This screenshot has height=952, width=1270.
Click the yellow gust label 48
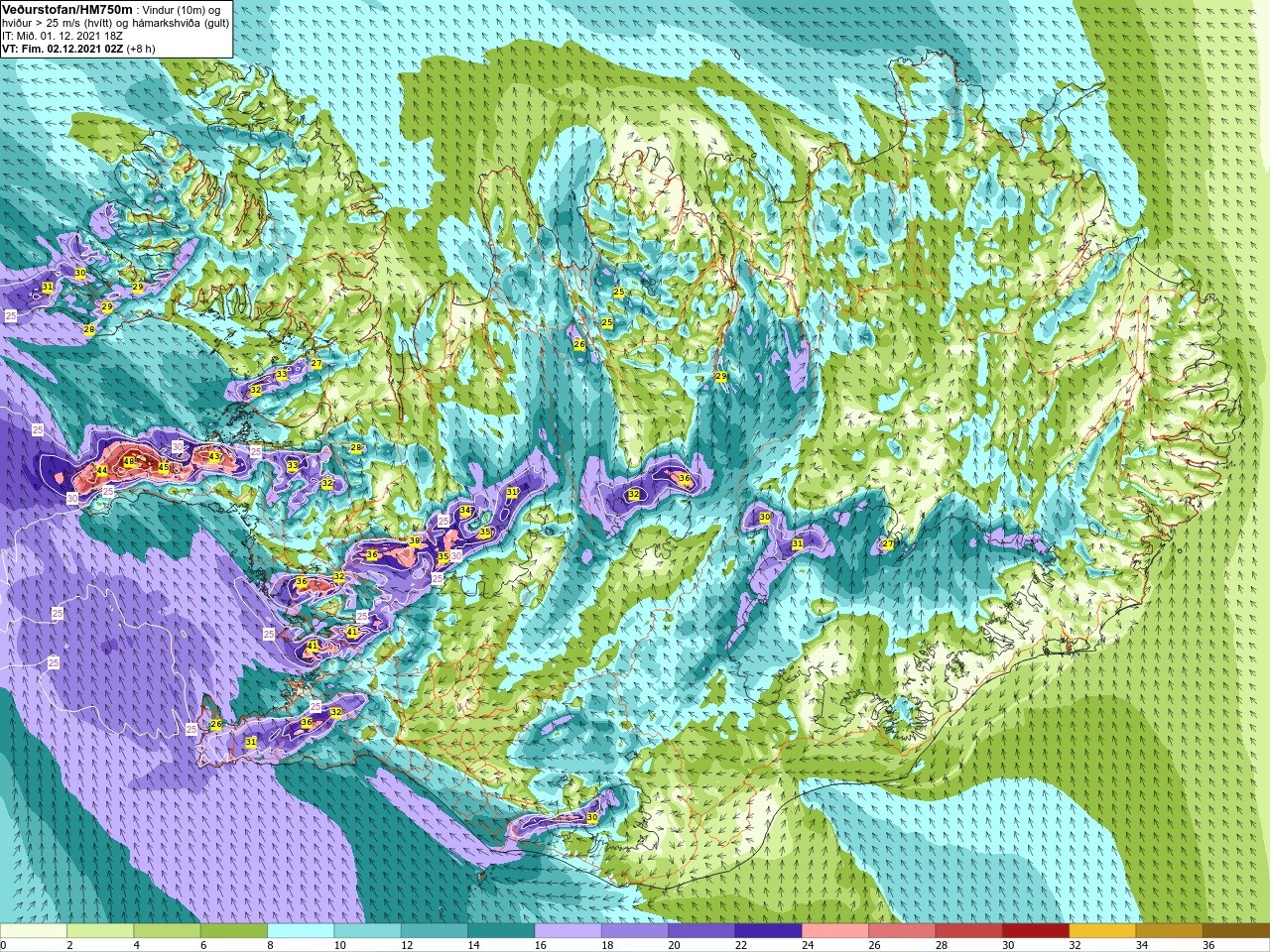click(129, 462)
